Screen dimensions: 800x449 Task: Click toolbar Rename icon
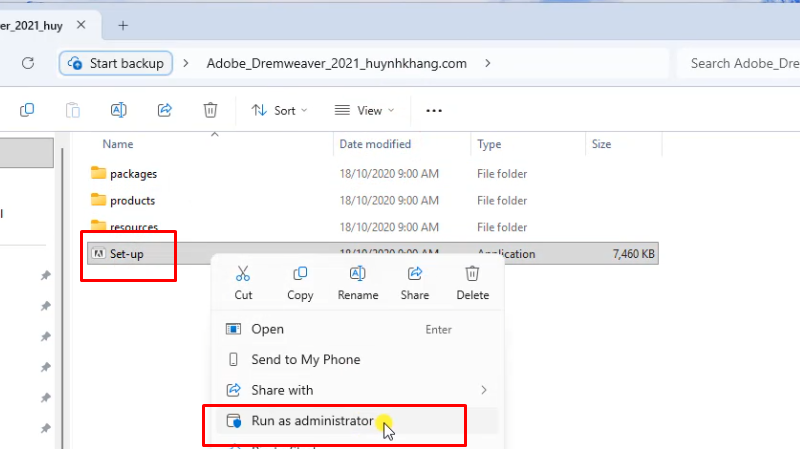pyautogui.click(x=119, y=110)
